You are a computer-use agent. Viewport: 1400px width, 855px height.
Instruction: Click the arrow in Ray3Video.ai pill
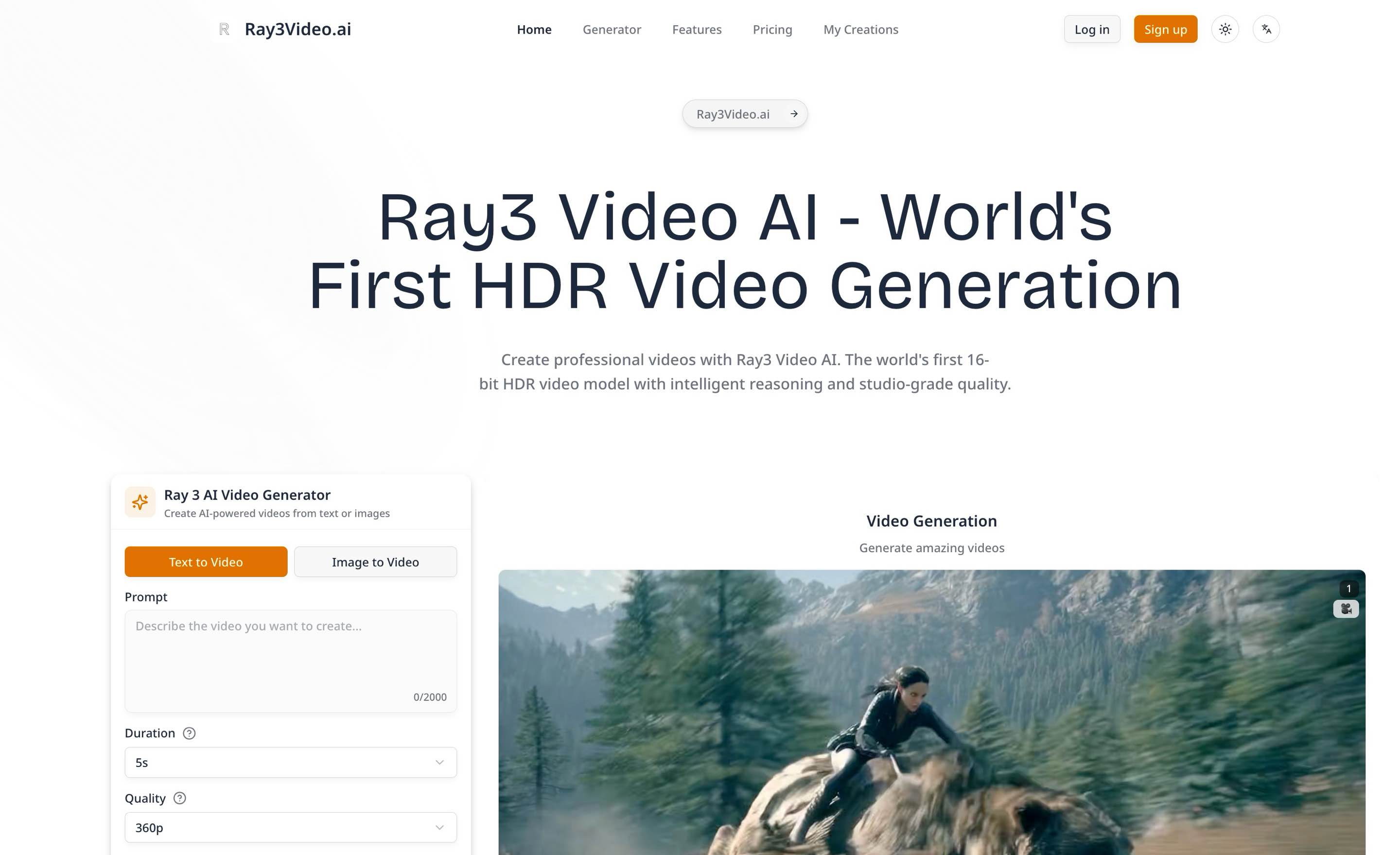point(794,114)
